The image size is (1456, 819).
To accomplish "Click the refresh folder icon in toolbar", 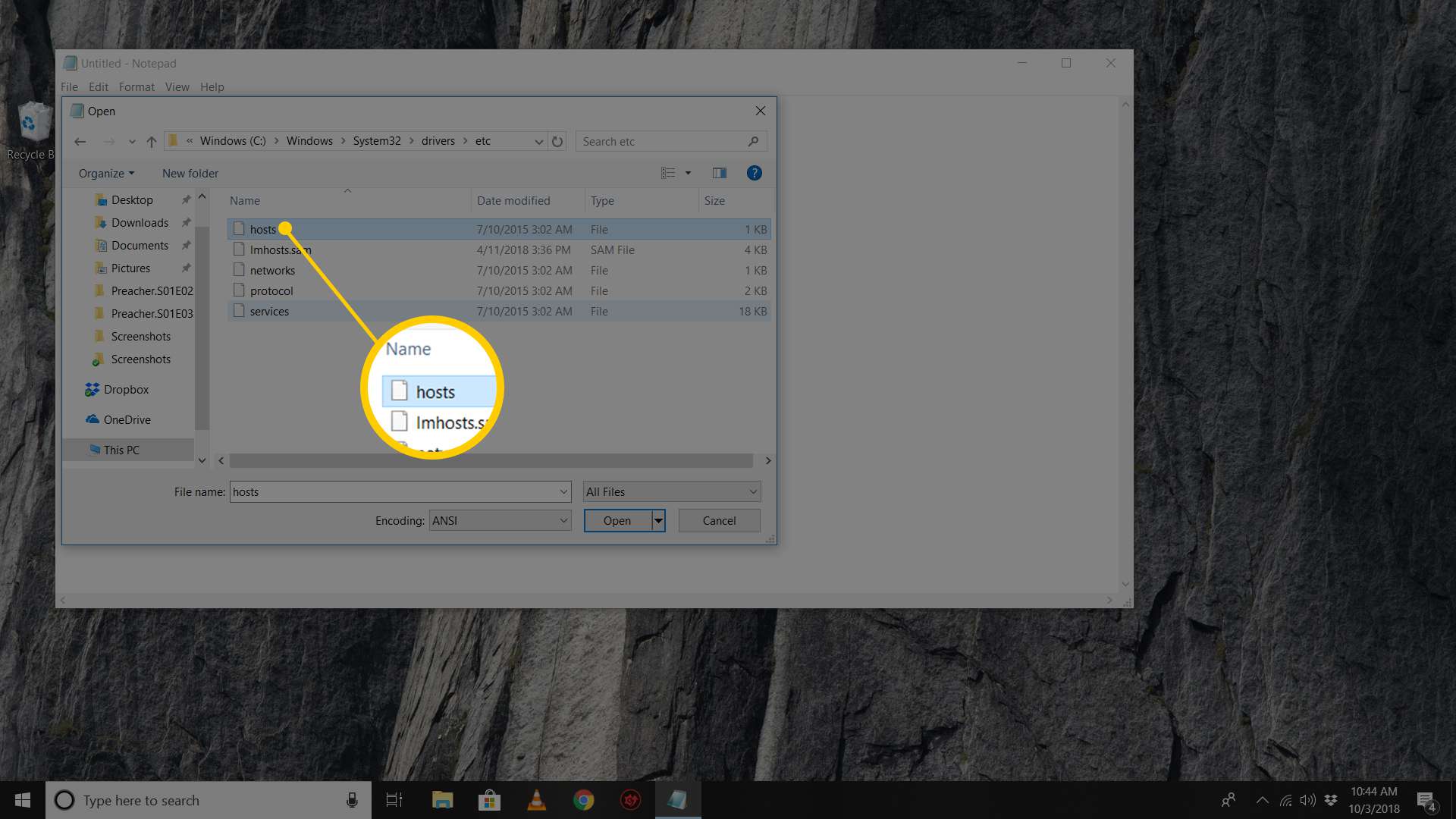I will coord(556,141).
